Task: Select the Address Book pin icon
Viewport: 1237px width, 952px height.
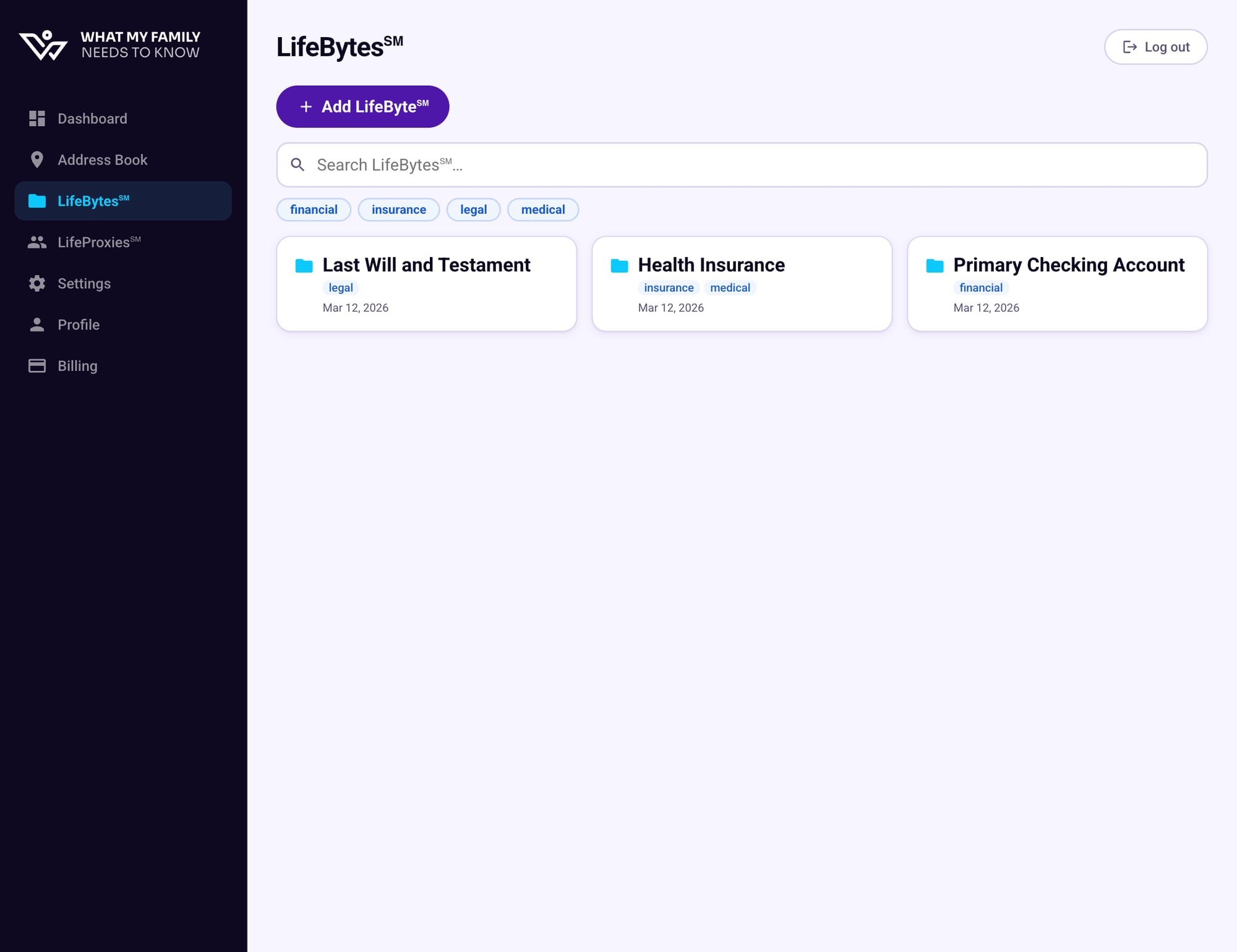Action: [x=36, y=159]
